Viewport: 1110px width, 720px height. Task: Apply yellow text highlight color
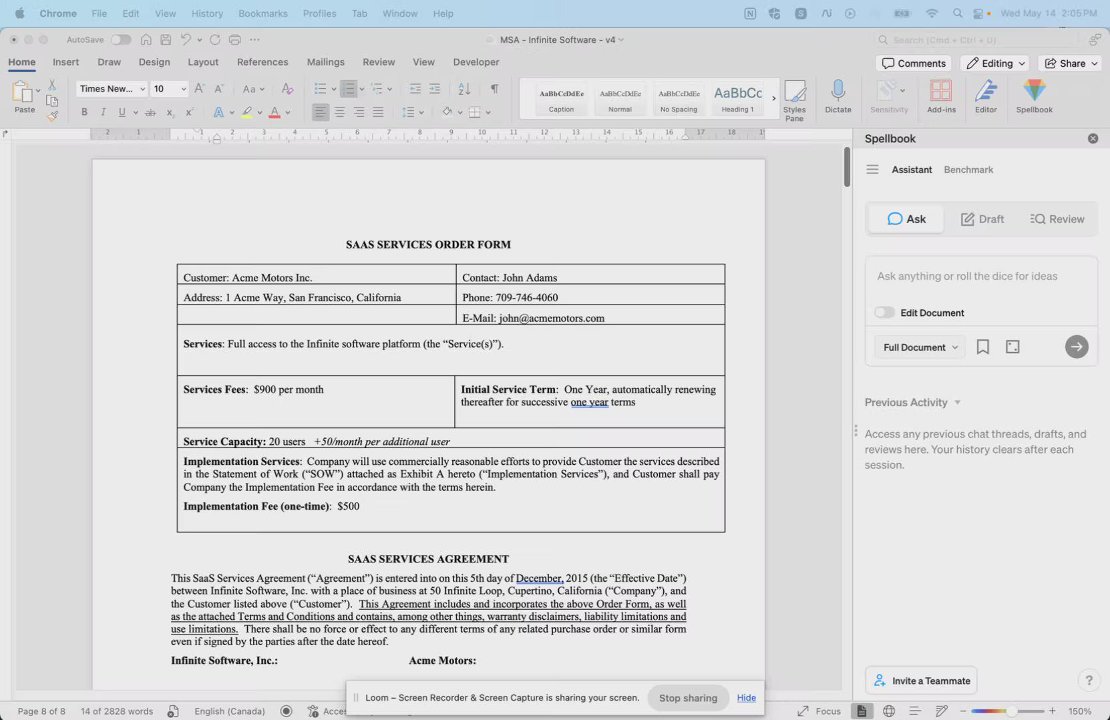[247, 112]
